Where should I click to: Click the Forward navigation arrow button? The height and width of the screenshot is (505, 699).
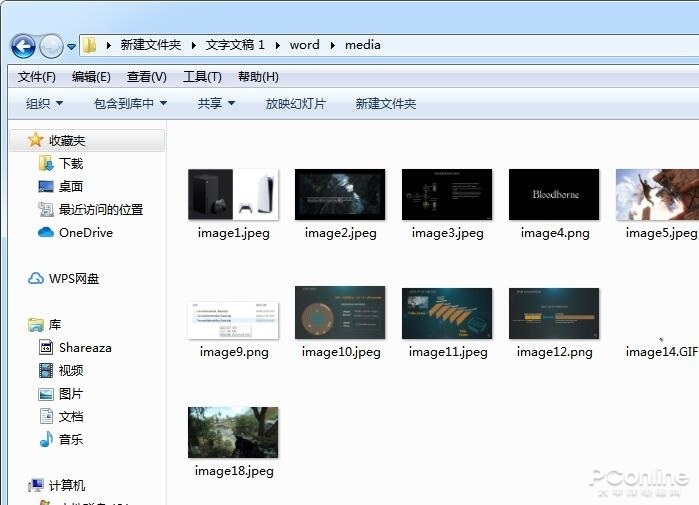[51, 45]
